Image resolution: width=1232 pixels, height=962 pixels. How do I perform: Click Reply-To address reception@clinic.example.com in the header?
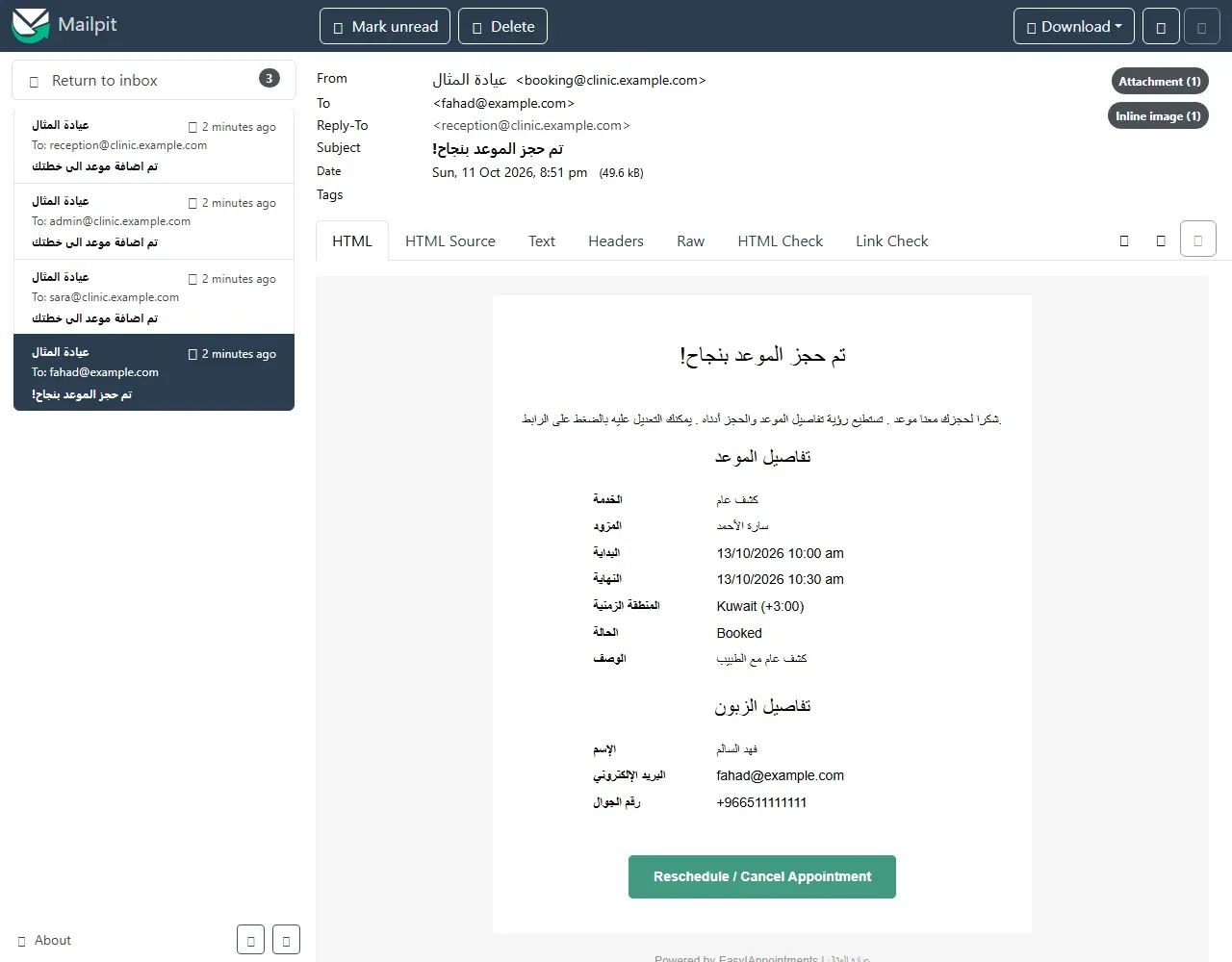click(x=531, y=125)
